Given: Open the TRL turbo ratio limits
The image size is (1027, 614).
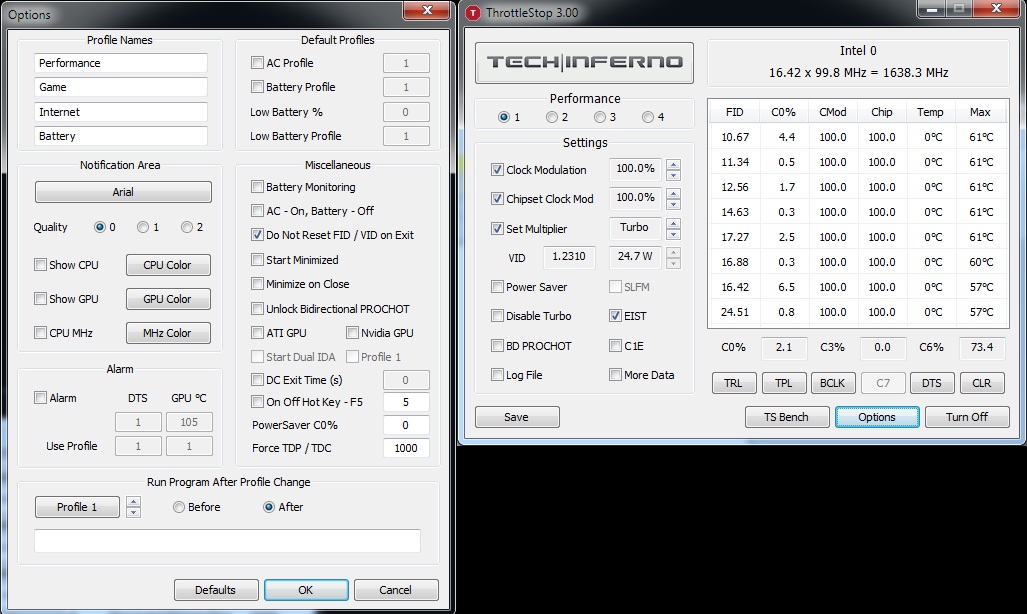Looking at the screenshot, I should click(x=734, y=383).
